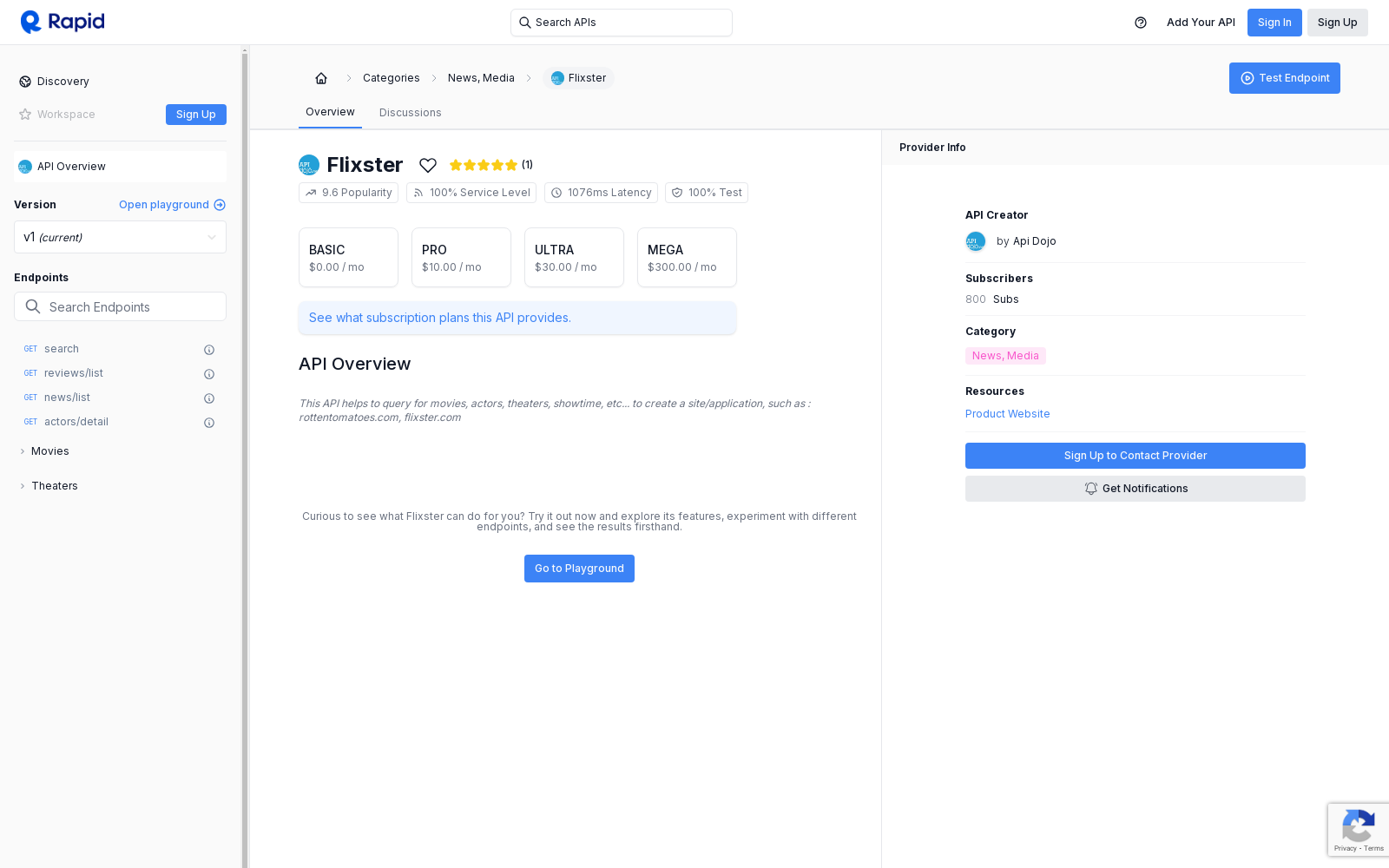Click Add Your API
Image resolution: width=1389 pixels, height=868 pixels.
[1201, 23]
